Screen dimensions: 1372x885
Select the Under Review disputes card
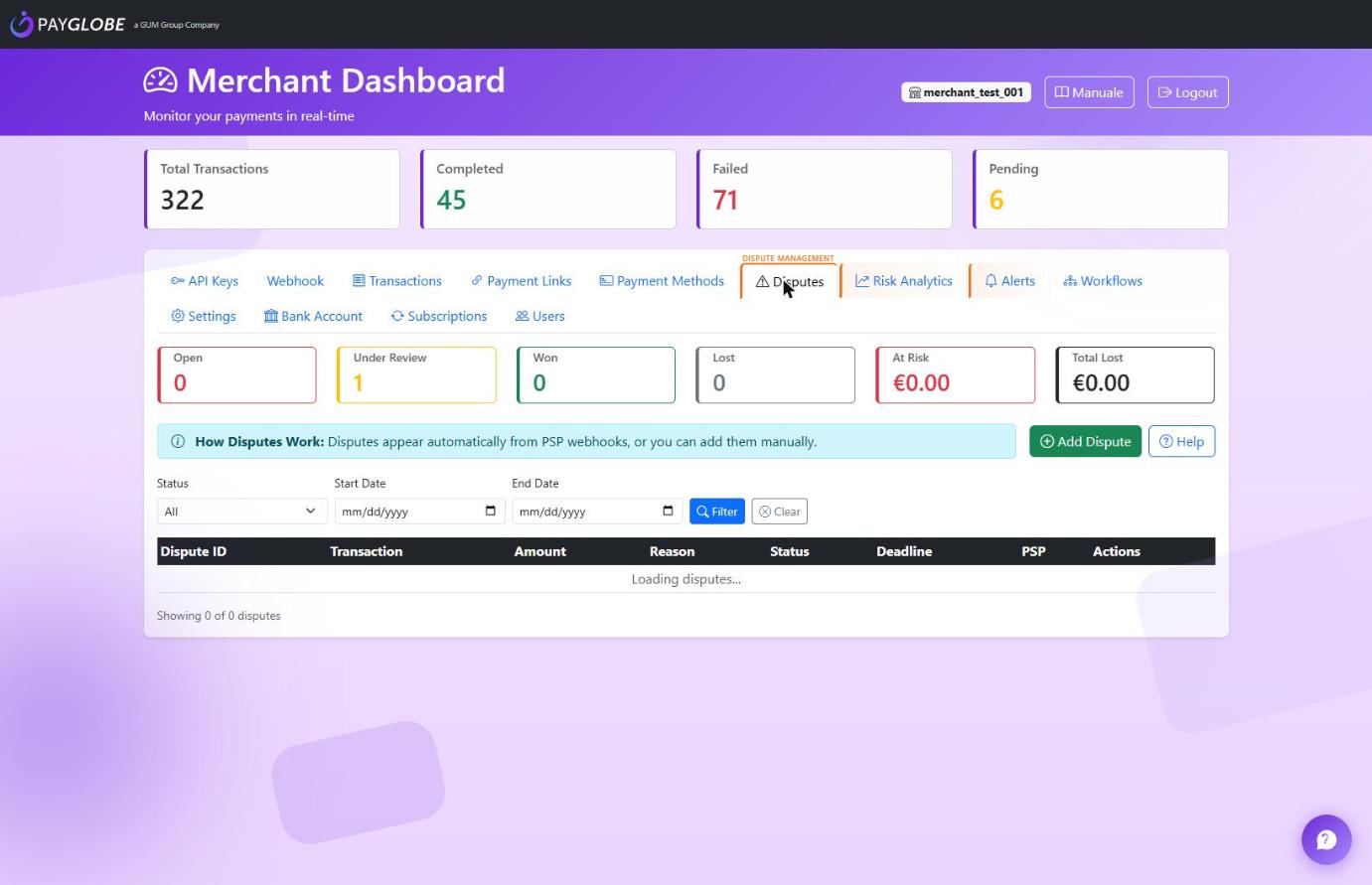coord(416,374)
